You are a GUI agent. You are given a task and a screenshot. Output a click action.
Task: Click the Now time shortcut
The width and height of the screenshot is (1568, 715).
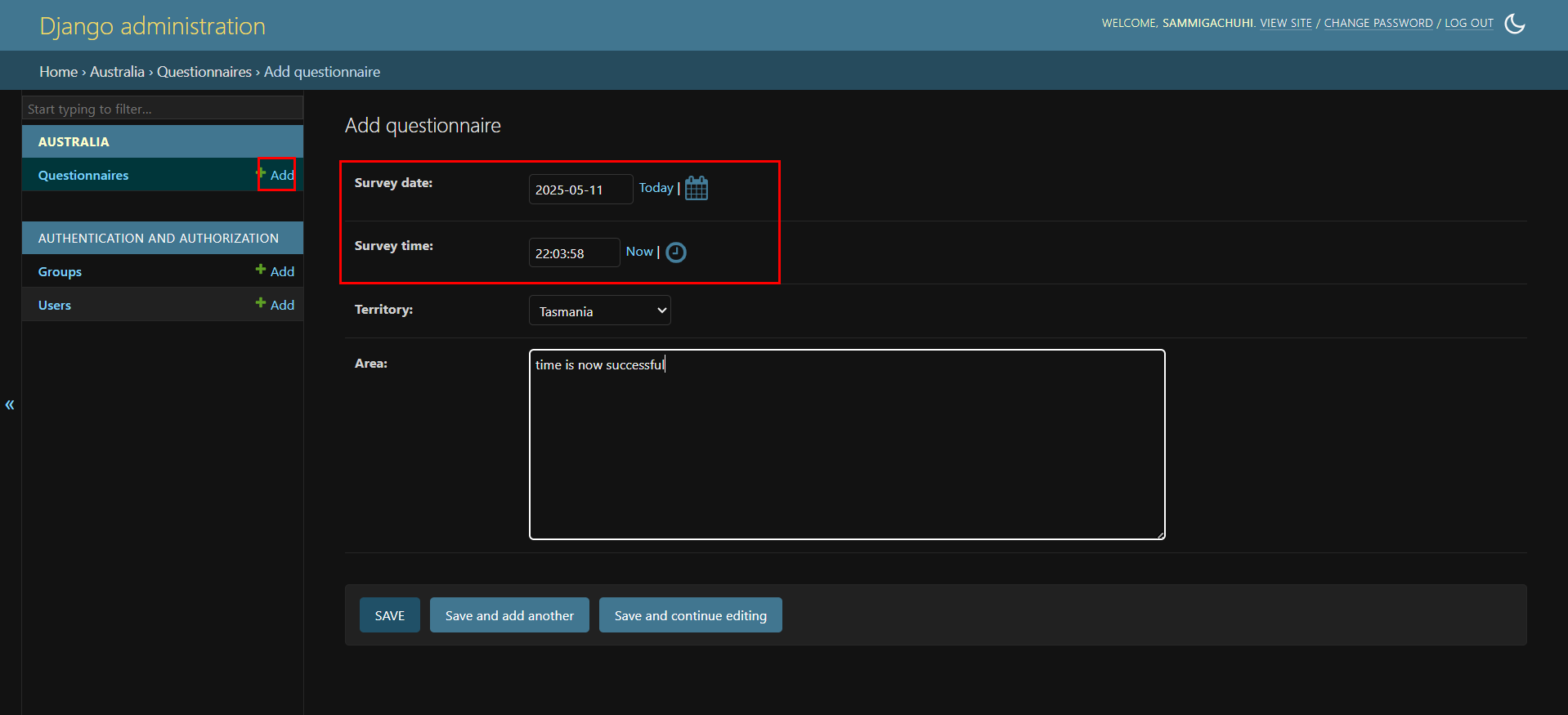(x=638, y=252)
